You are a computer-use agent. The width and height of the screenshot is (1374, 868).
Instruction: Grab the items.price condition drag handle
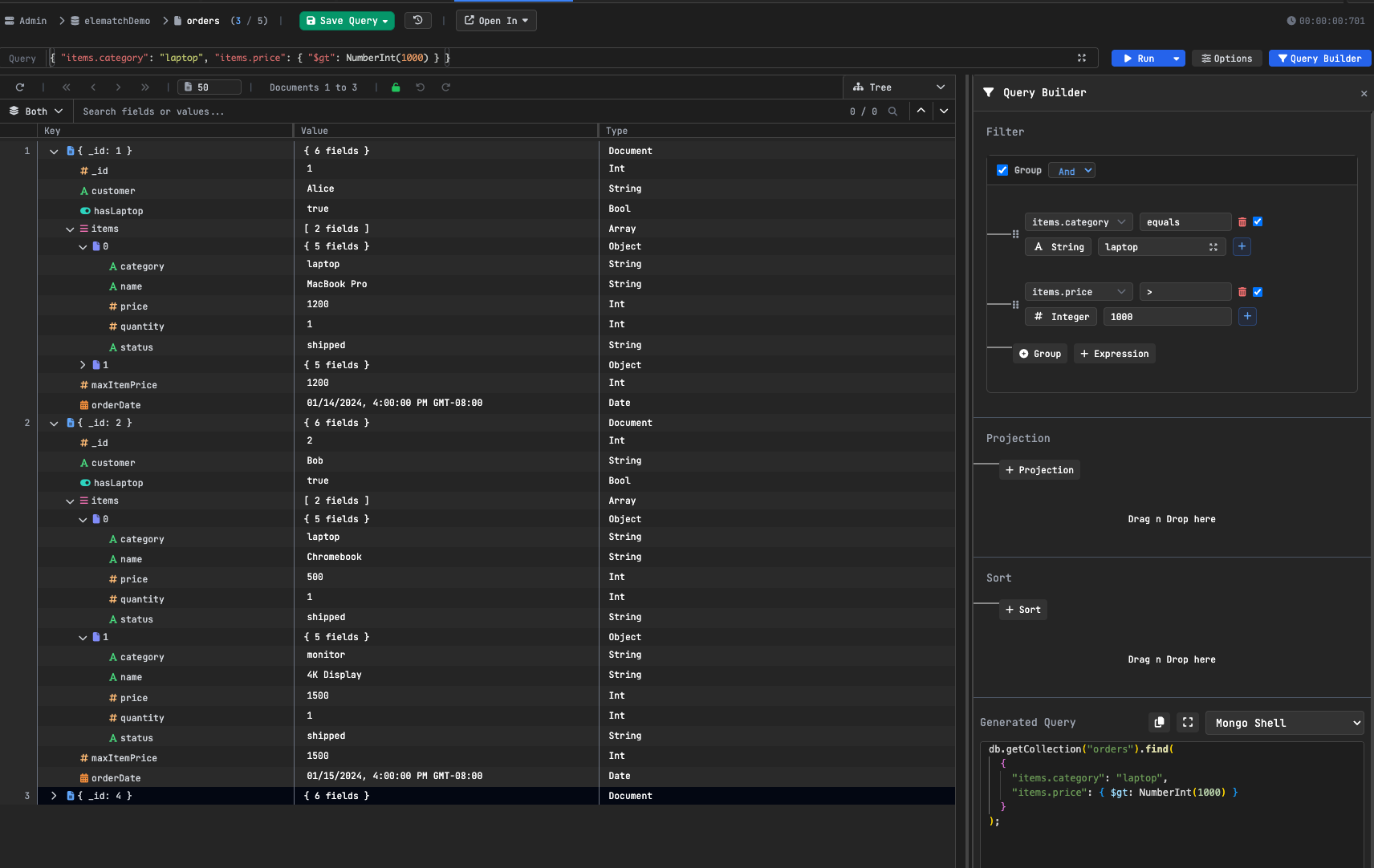pos(1015,305)
